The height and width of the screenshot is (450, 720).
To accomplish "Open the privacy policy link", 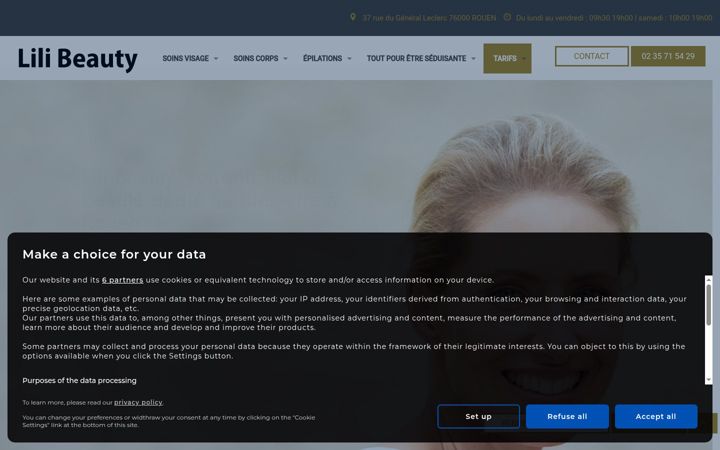I will point(138,403).
